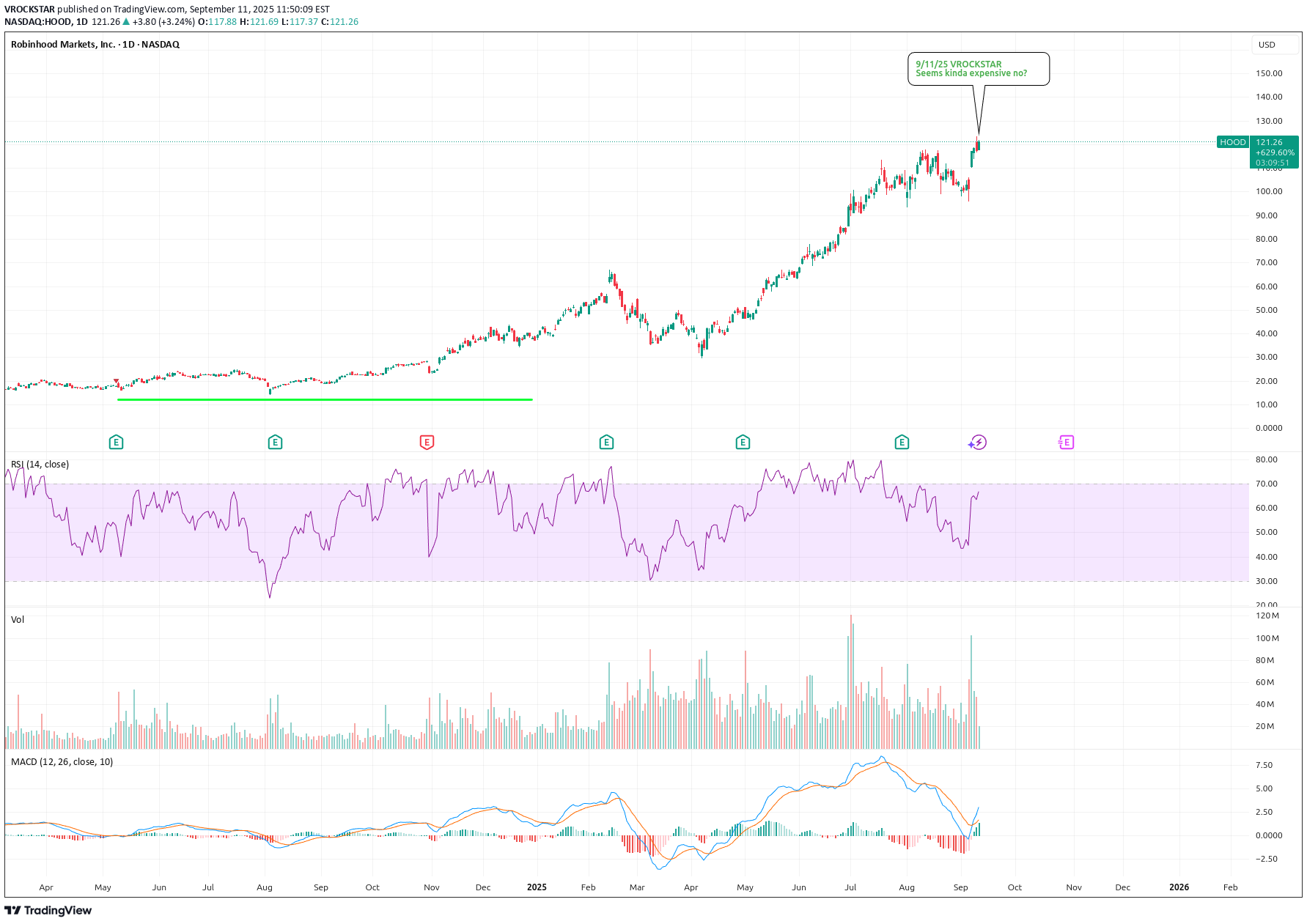Select the green horizontal support line

click(x=325, y=399)
